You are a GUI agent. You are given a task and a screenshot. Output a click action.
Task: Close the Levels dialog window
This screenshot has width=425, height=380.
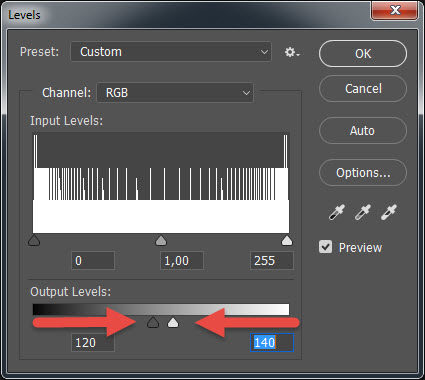point(395,10)
